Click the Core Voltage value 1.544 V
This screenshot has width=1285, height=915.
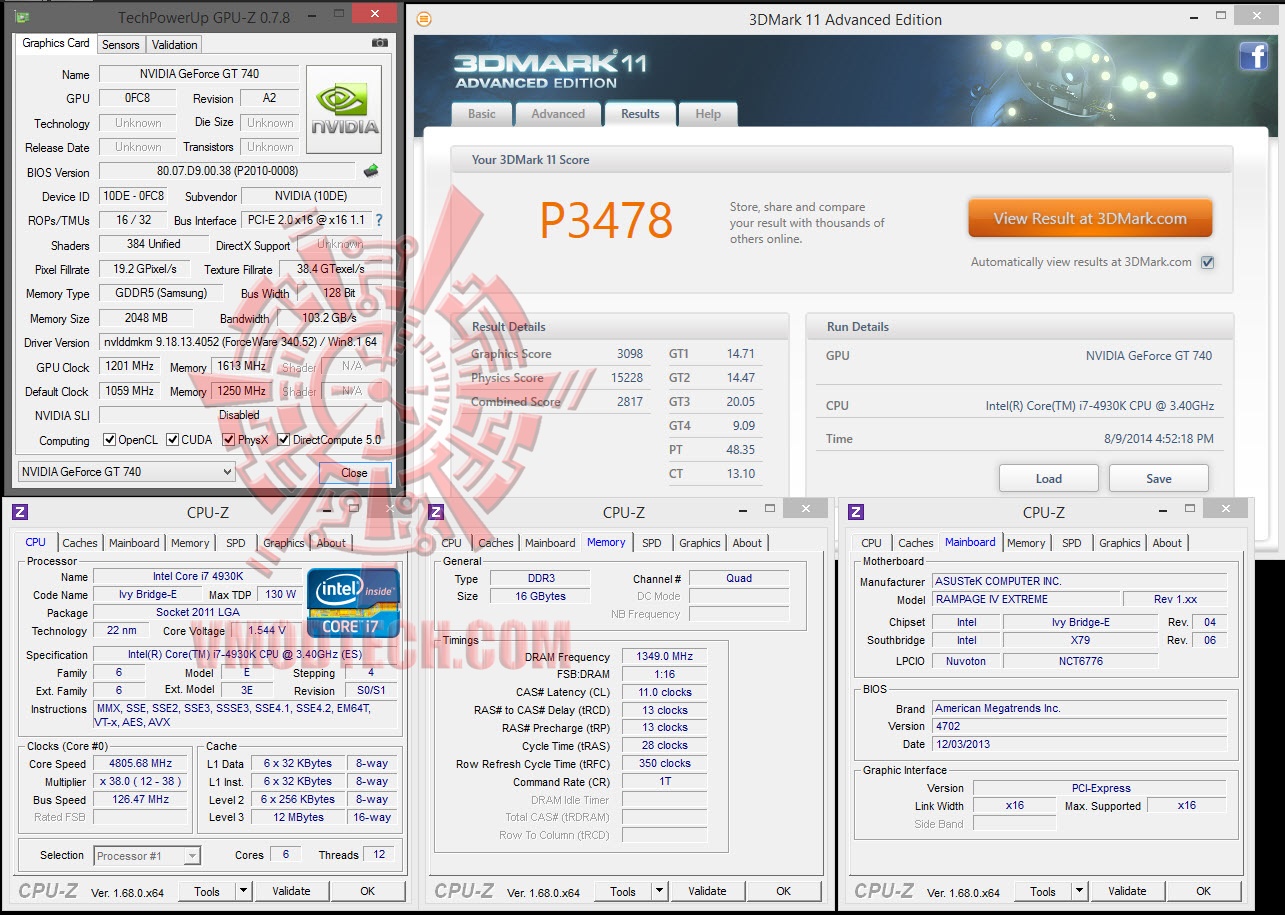(266, 631)
